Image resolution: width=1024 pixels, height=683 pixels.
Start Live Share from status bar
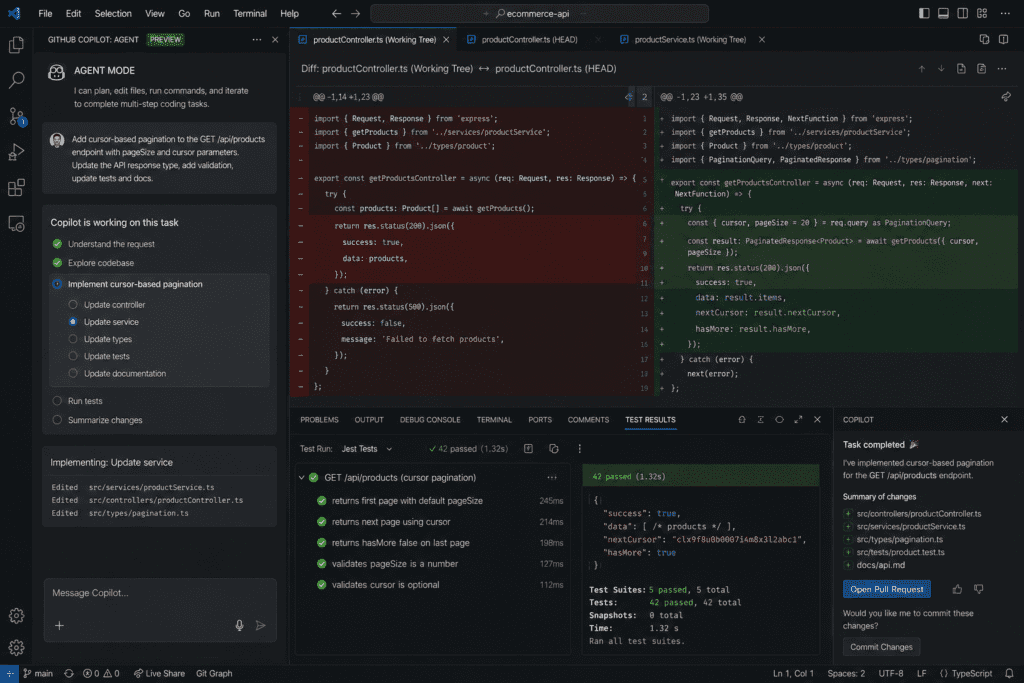click(159, 673)
